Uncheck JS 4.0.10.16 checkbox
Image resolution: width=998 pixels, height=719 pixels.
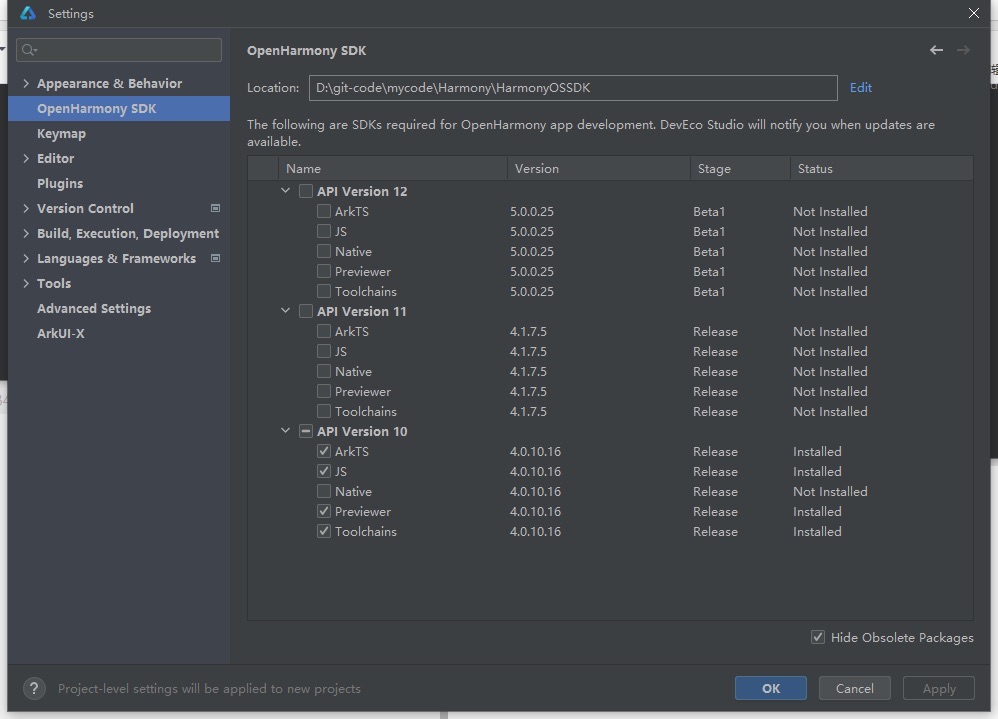pyautogui.click(x=324, y=471)
